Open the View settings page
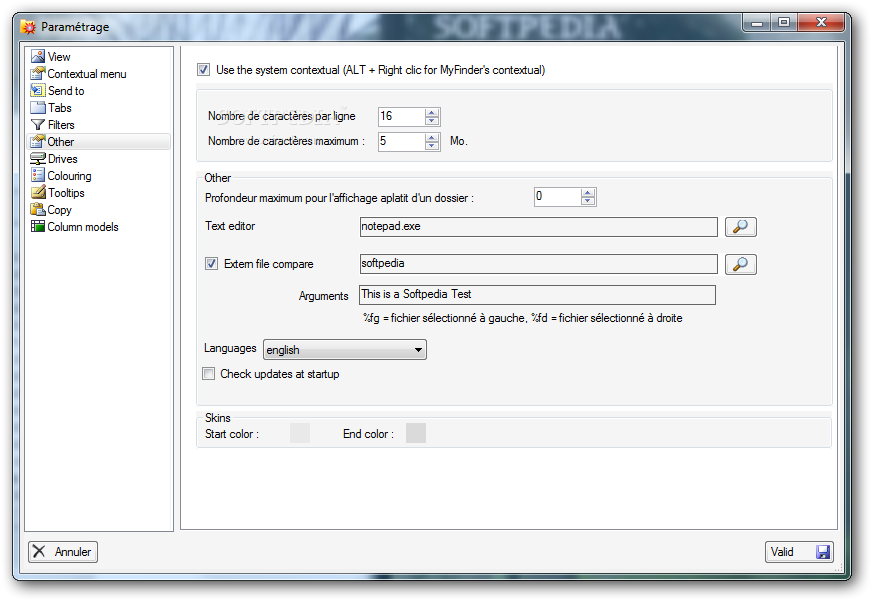 tap(59, 57)
